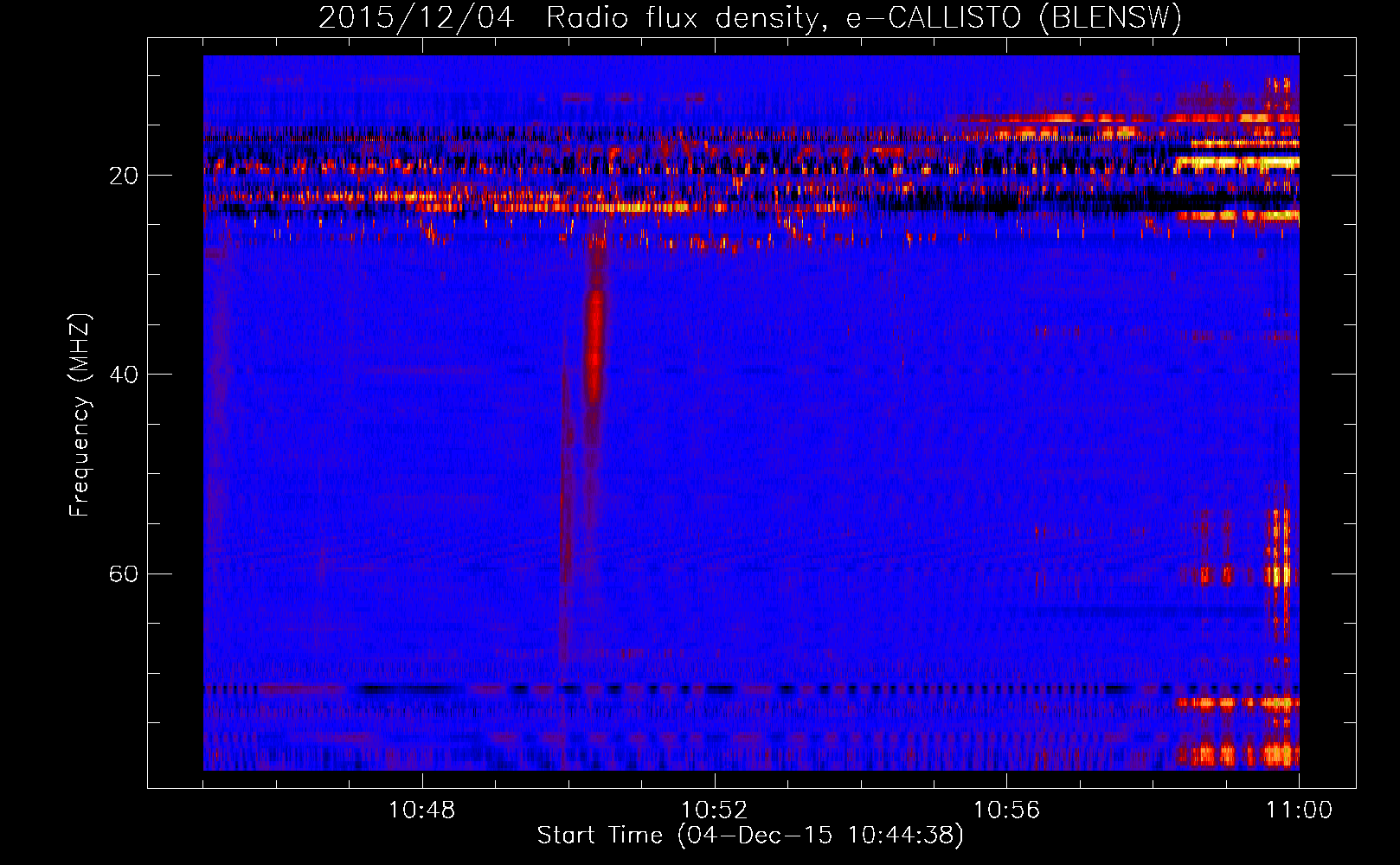Click the "Start Time (04-Dec-15 10:44:38)" axis label
Image resolution: width=1400 pixels, height=865 pixels.
[750, 836]
